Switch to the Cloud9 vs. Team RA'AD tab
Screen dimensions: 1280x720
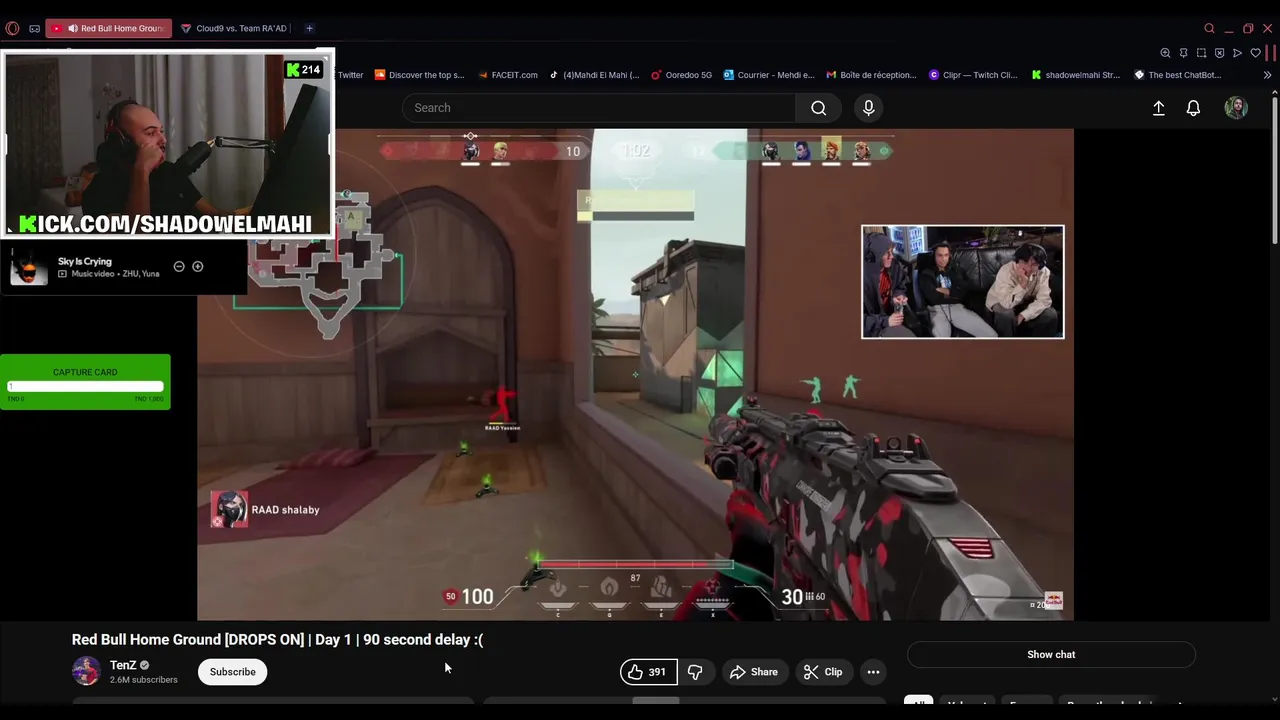pyautogui.click(x=235, y=28)
